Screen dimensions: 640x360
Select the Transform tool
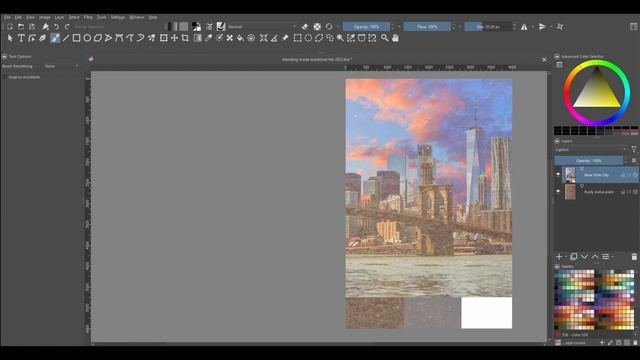164,38
